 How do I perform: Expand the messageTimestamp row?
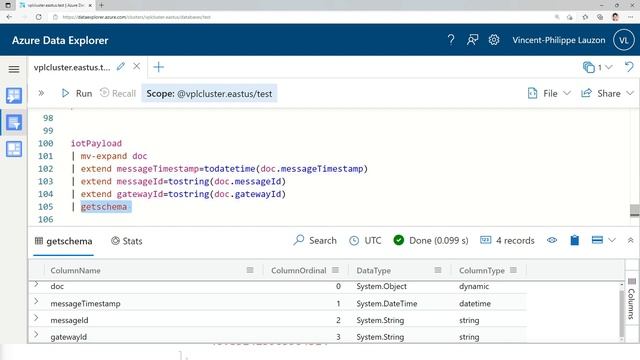click(36, 301)
